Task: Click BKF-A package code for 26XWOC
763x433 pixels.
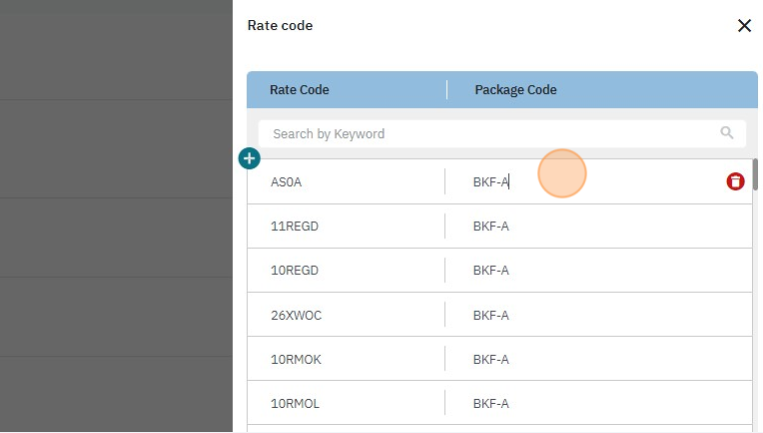Action: tap(491, 315)
